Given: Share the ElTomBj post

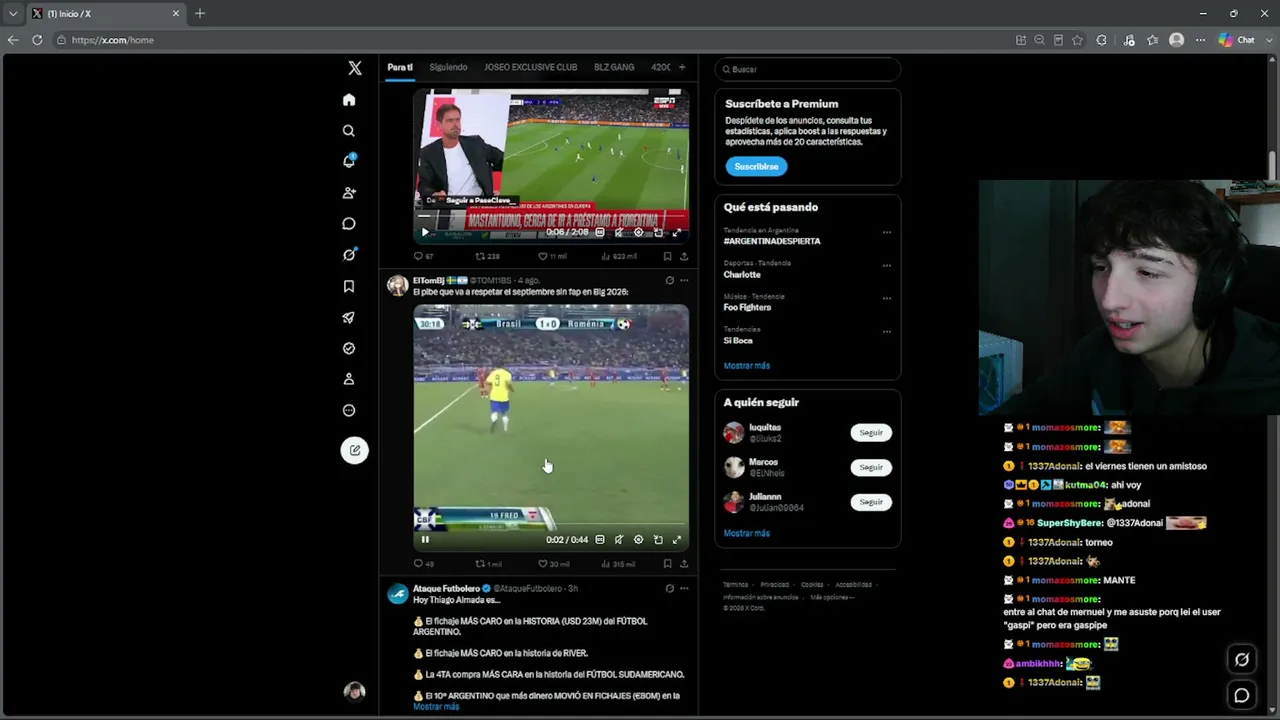Looking at the screenshot, I should (x=684, y=564).
